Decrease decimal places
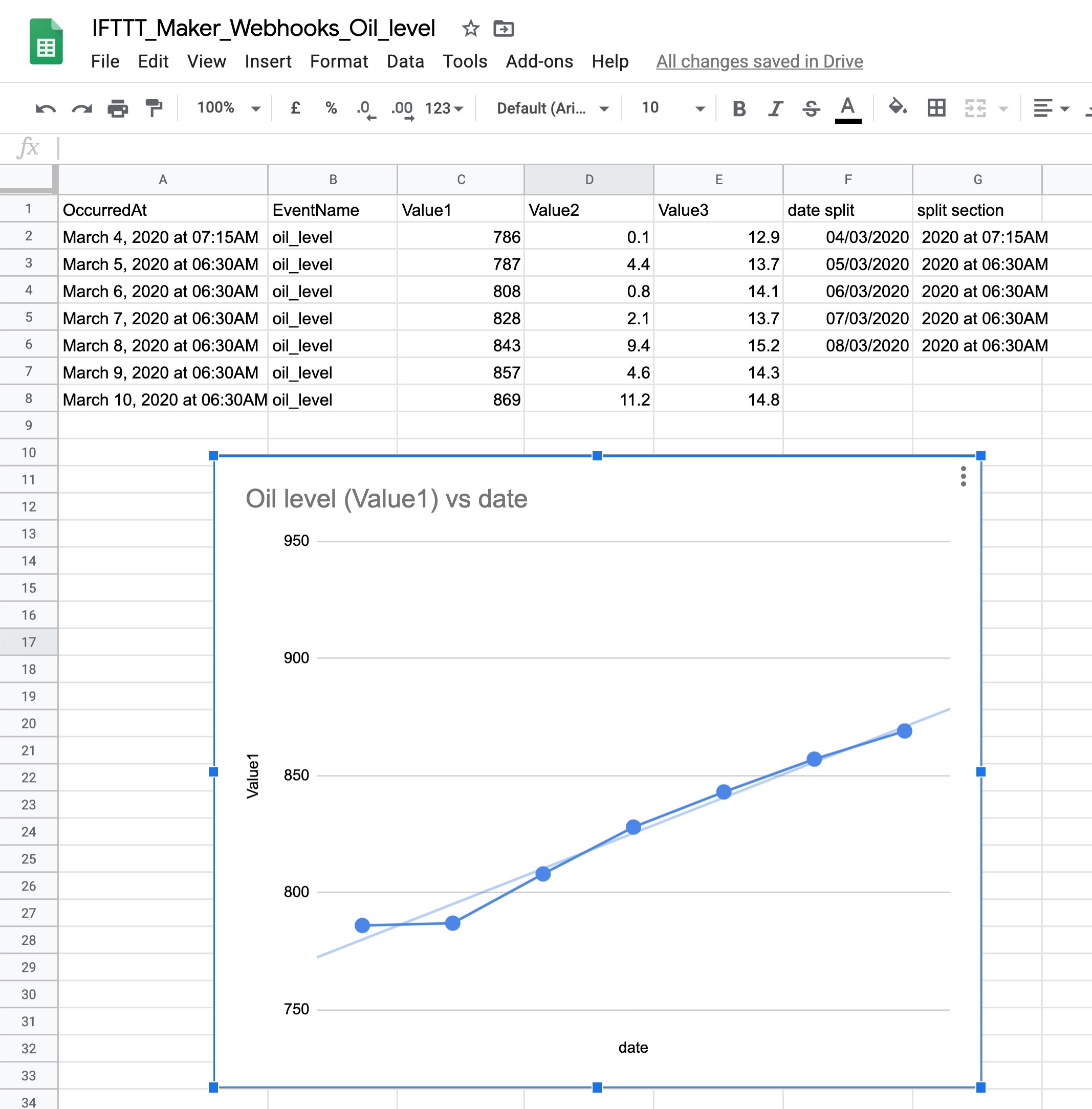 [365, 108]
